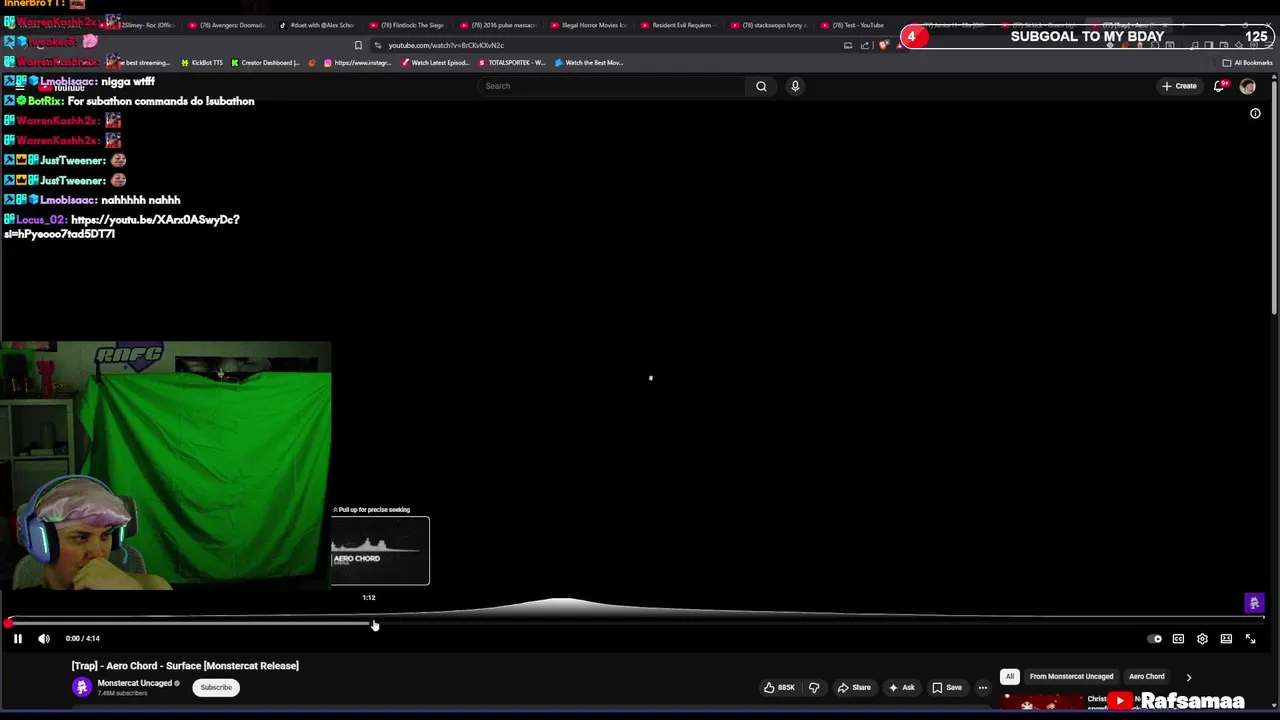This screenshot has width=1280, height=720.
Task: Select the Aero Chord chip
Action: (x=1146, y=676)
